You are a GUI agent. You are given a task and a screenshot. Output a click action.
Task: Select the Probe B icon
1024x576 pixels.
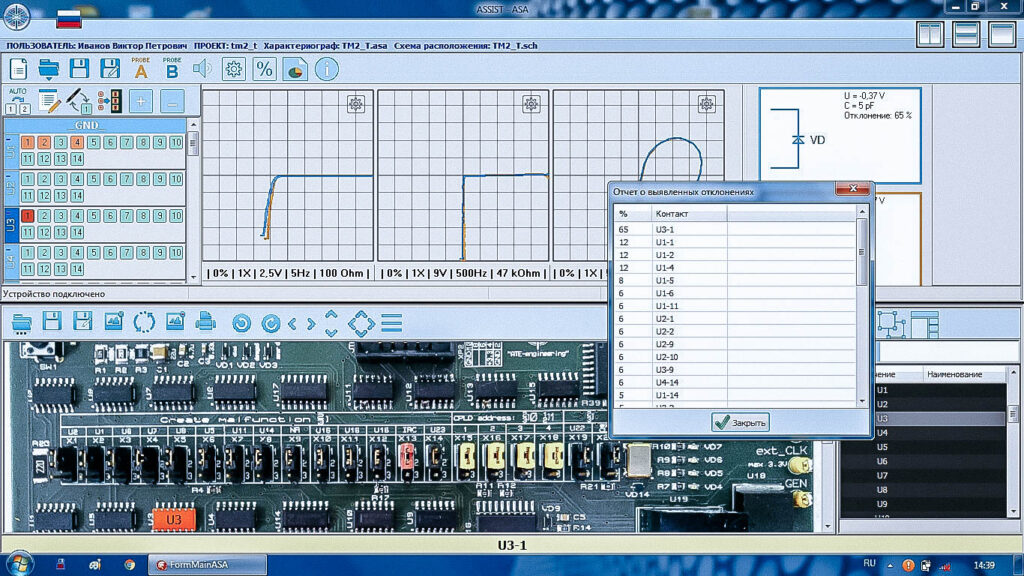point(172,68)
